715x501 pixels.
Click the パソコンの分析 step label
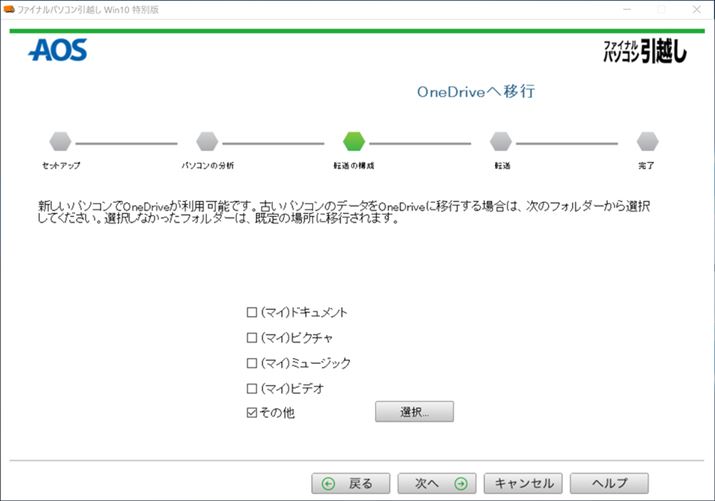tap(207, 165)
